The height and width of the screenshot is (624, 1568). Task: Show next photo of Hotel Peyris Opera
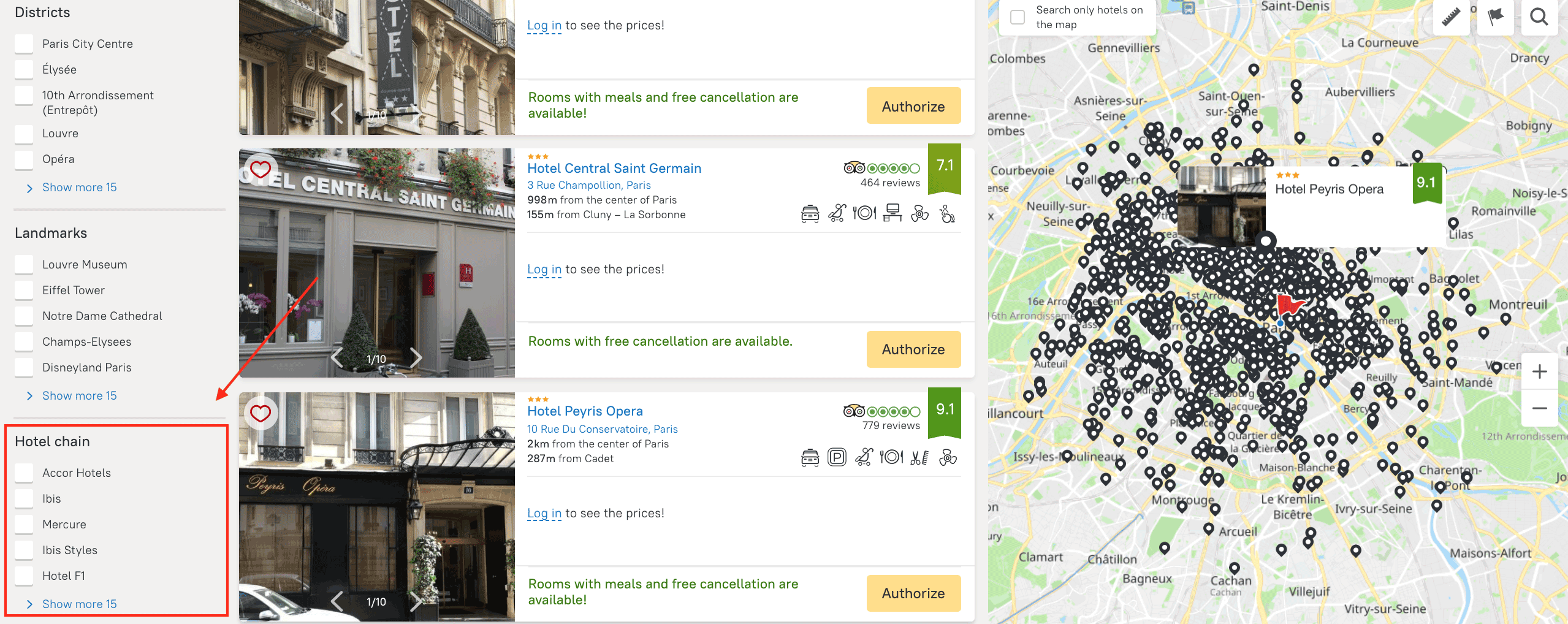[416, 601]
